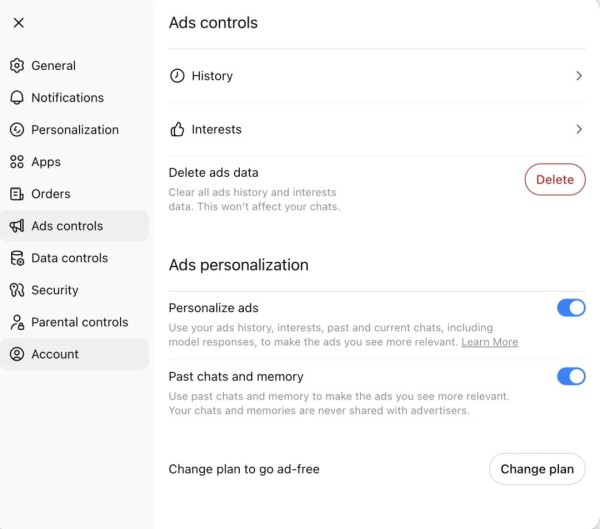Select the Ads controls sidebar tab

click(x=67, y=226)
